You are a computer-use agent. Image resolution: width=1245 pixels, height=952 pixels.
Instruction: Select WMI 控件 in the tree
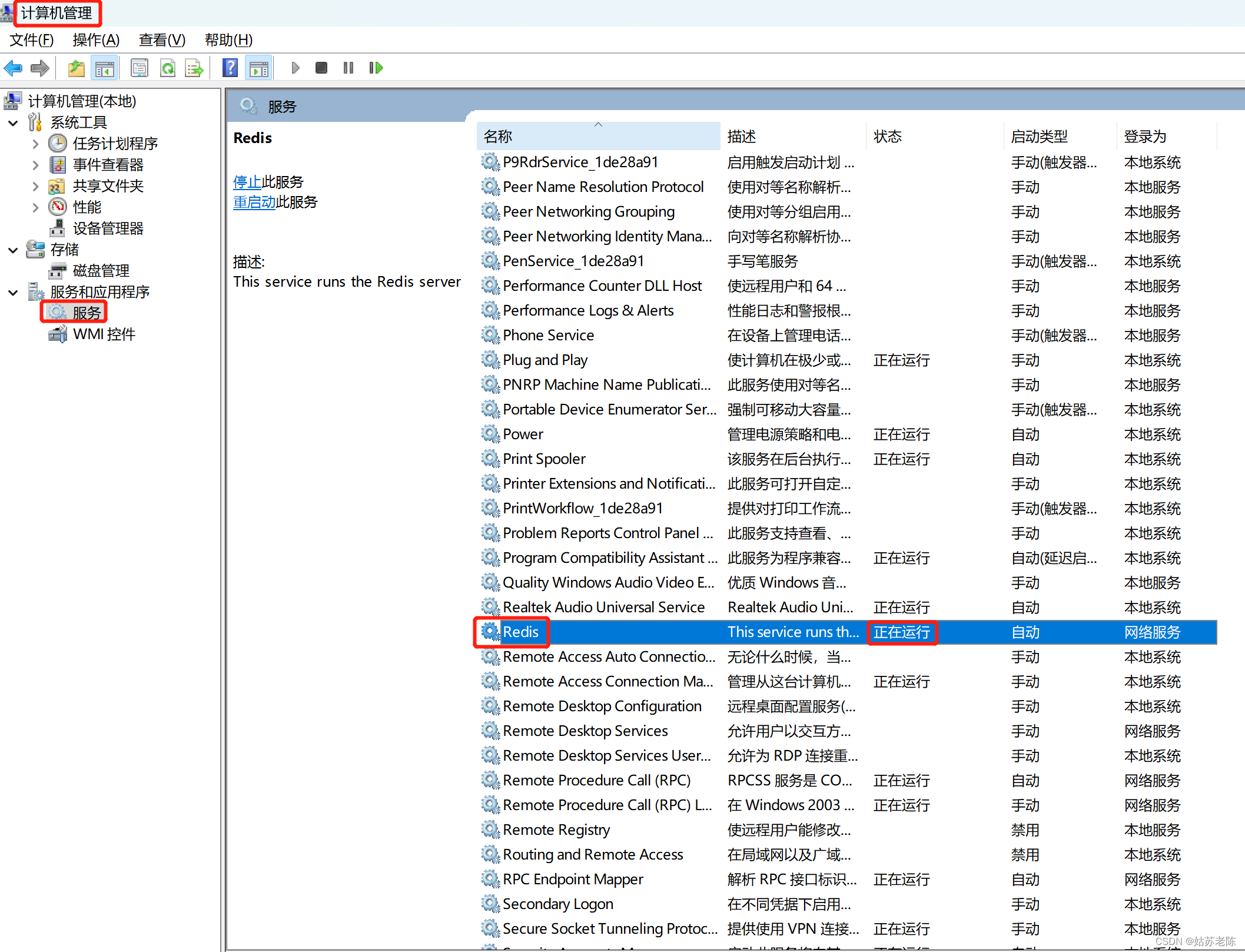104,334
